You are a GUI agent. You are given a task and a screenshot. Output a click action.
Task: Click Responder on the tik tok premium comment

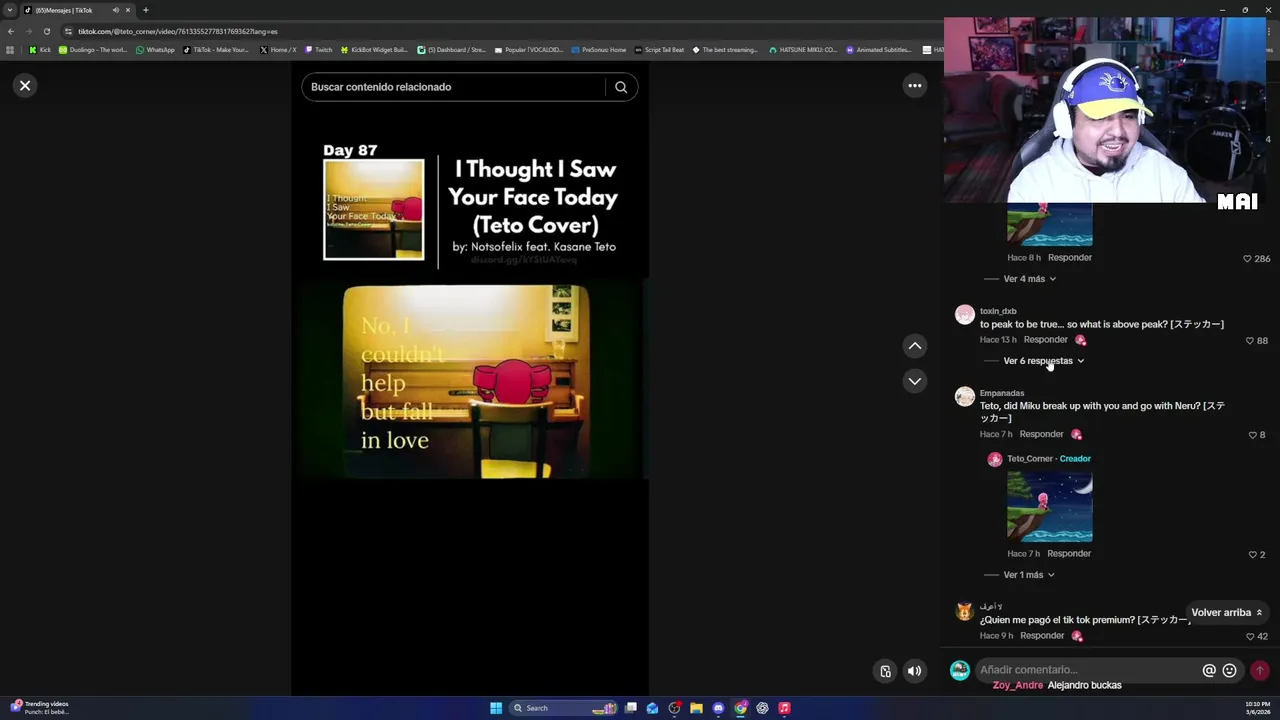tap(1042, 635)
